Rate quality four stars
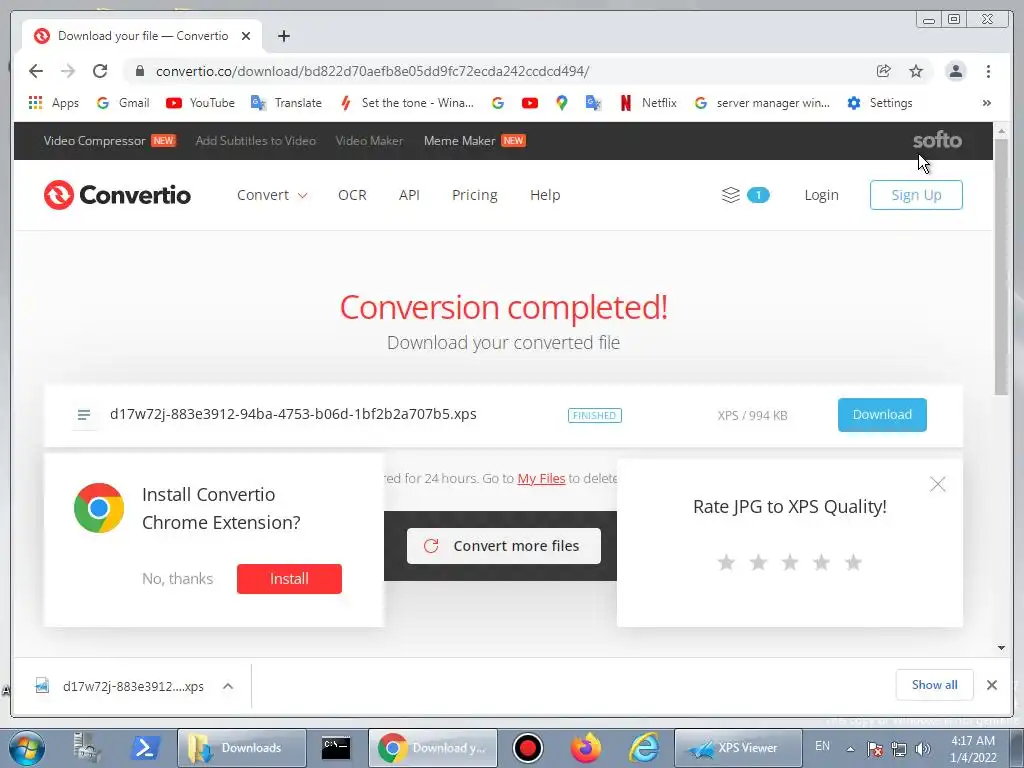The height and width of the screenshot is (768, 1024). tap(822, 562)
